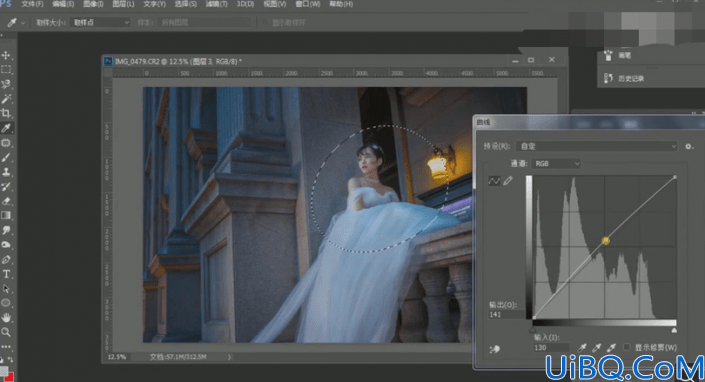Select the Eraser tool
Screen dimensions: 705x382
pyautogui.click(x=6, y=201)
